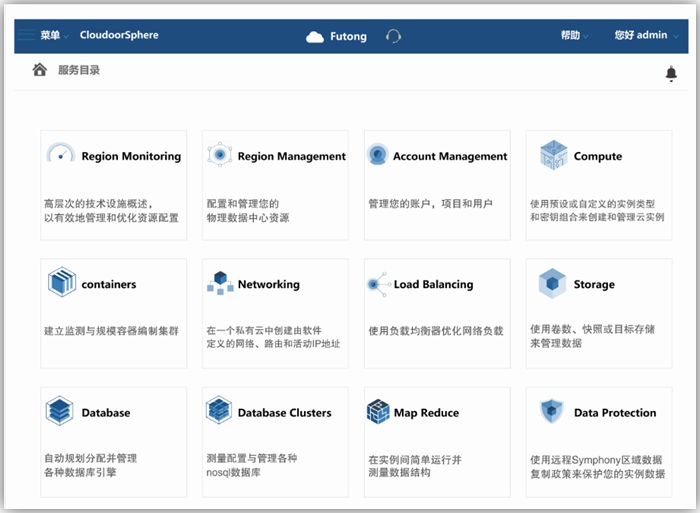Select the 服务目录 breadcrumb label
This screenshot has width=700, height=513.
click(79, 70)
